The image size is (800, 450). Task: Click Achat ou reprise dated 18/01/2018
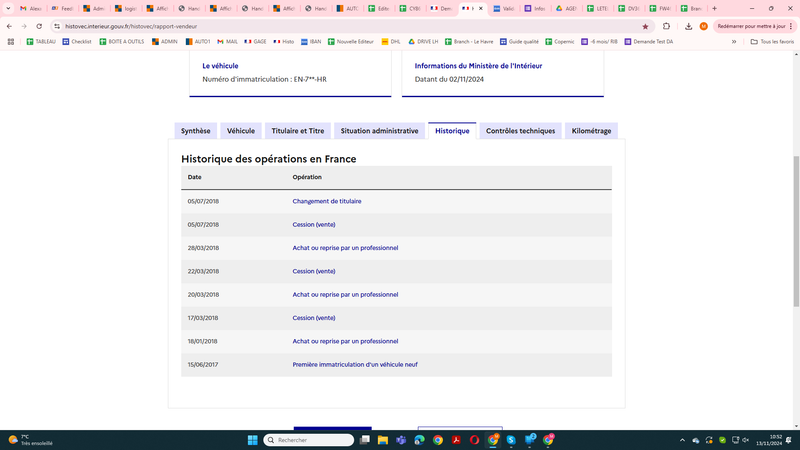345,341
